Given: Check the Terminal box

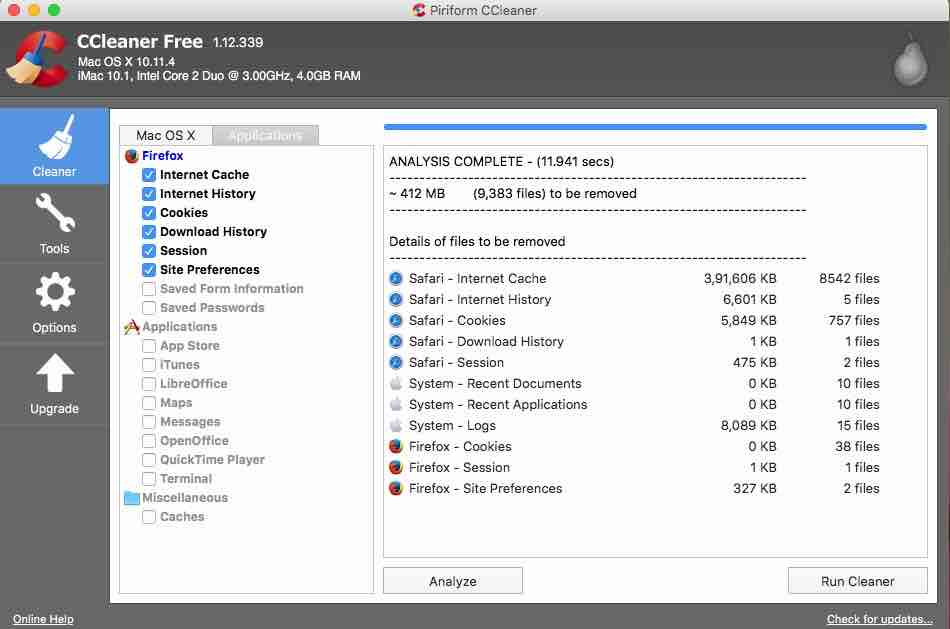Looking at the screenshot, I should (148, 479).
